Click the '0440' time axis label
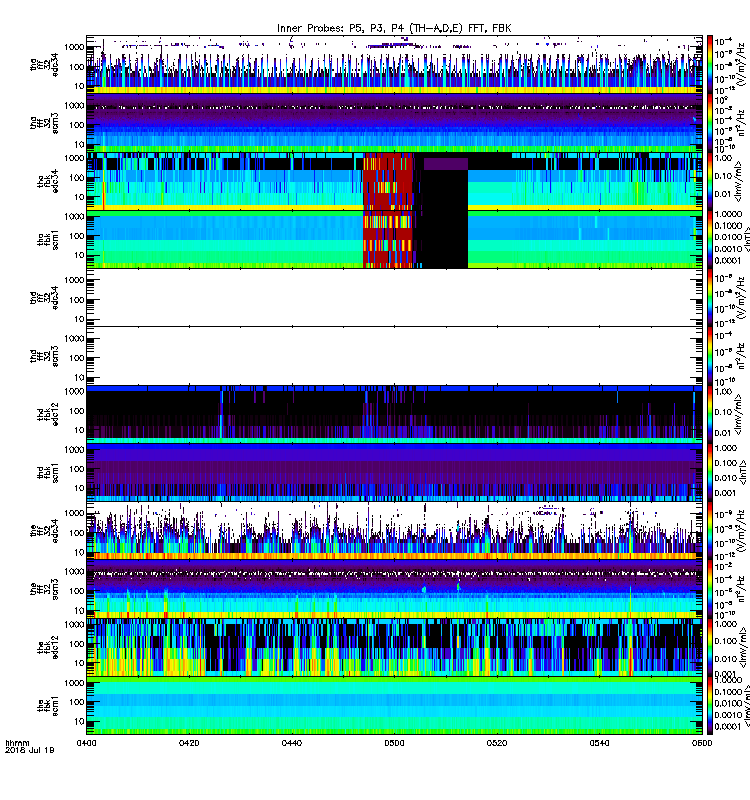The width and height of the screenshot is (750, 800). coord(291,743)
